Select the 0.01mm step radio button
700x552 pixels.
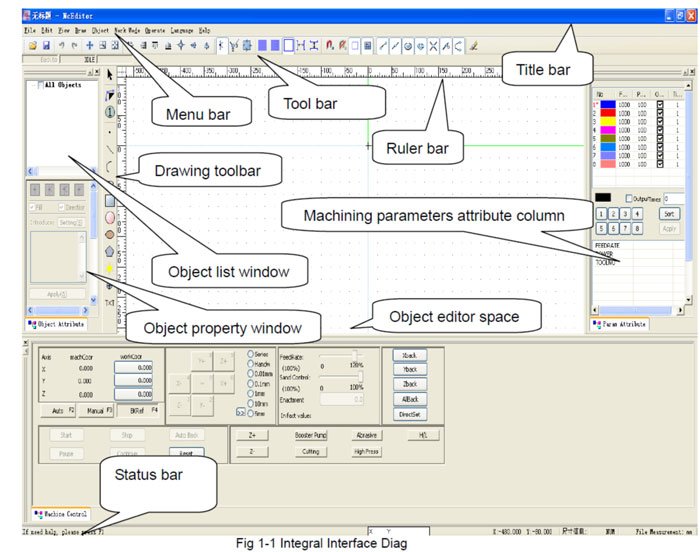pos(250,373)
